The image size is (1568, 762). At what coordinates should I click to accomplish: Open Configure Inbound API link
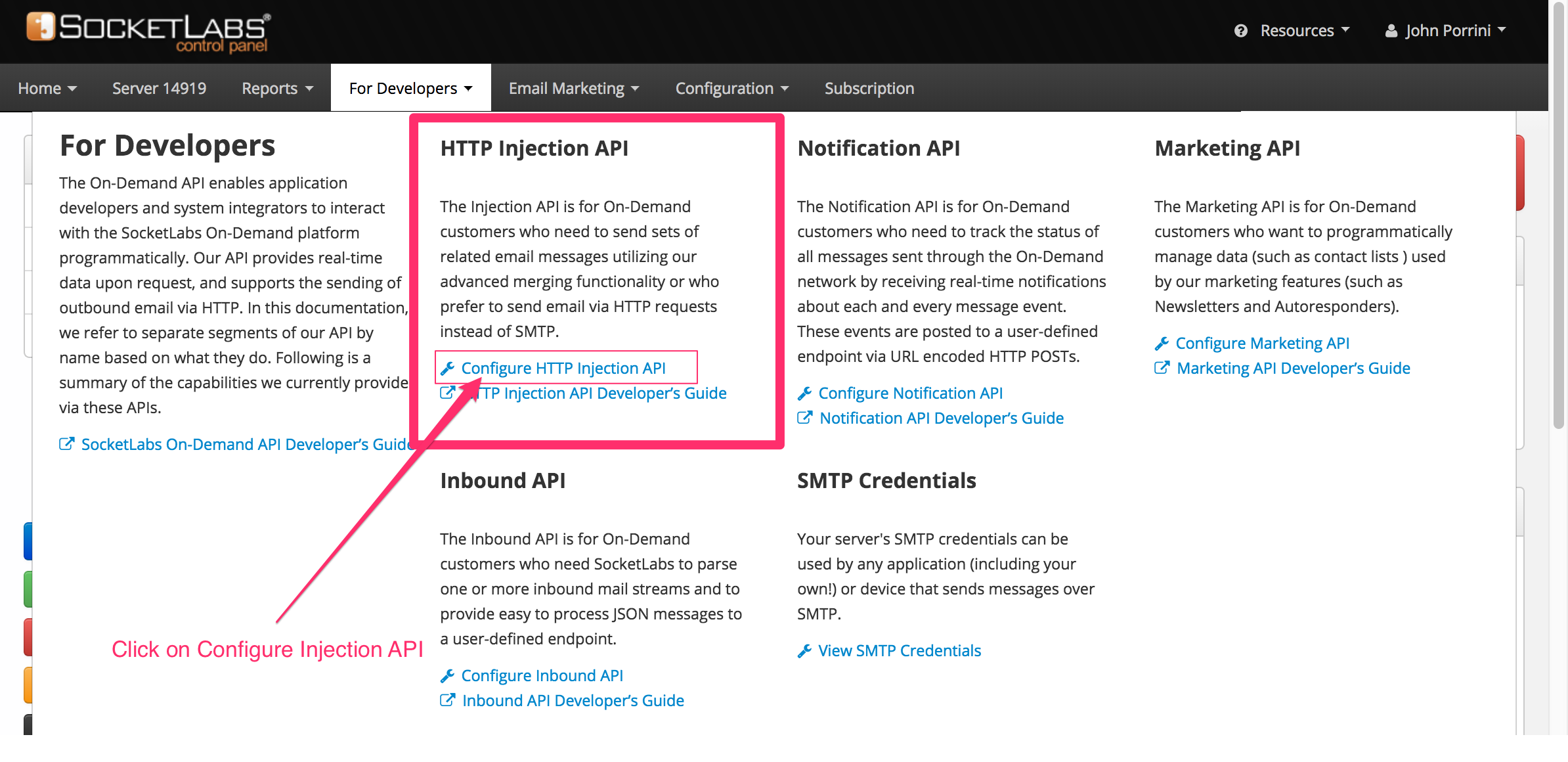click(x=542, y=676)
